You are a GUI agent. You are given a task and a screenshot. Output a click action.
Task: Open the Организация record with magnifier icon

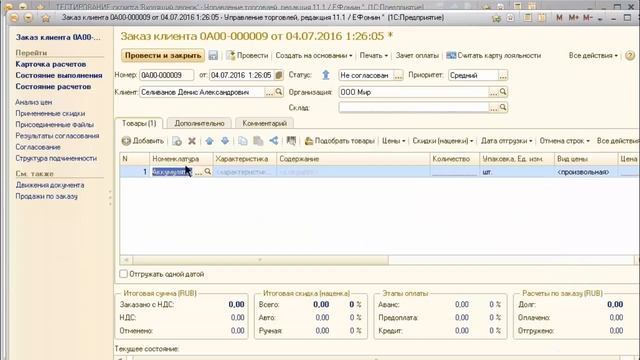[503, 92]
